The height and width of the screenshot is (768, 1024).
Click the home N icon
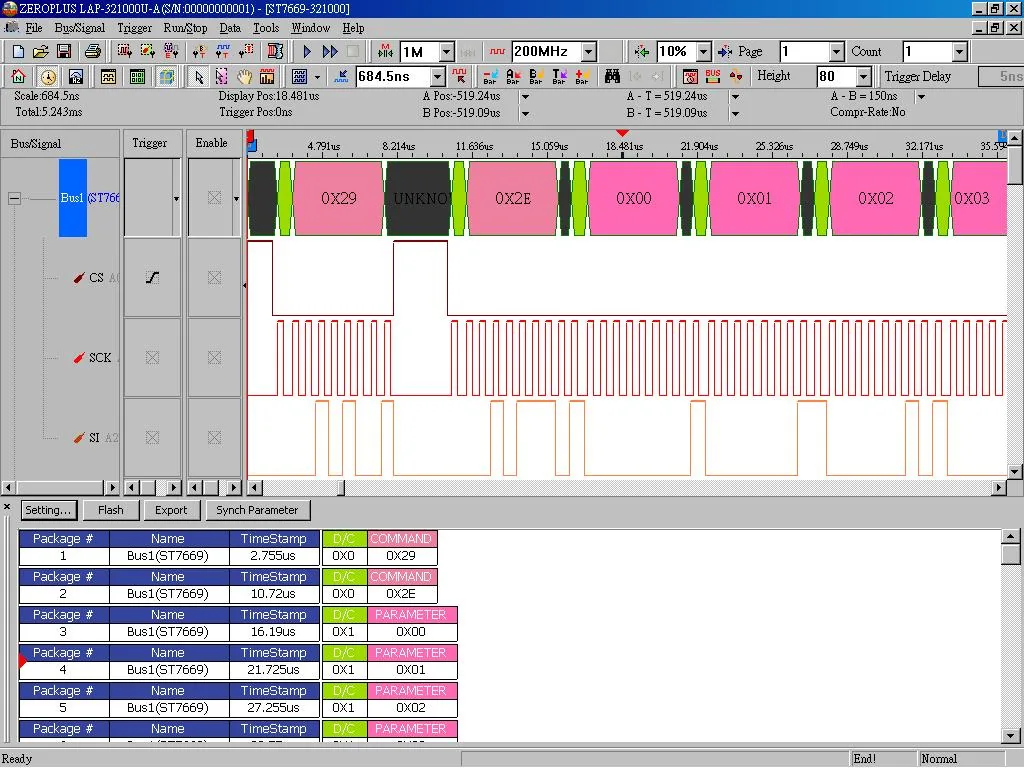coord(18,76)
